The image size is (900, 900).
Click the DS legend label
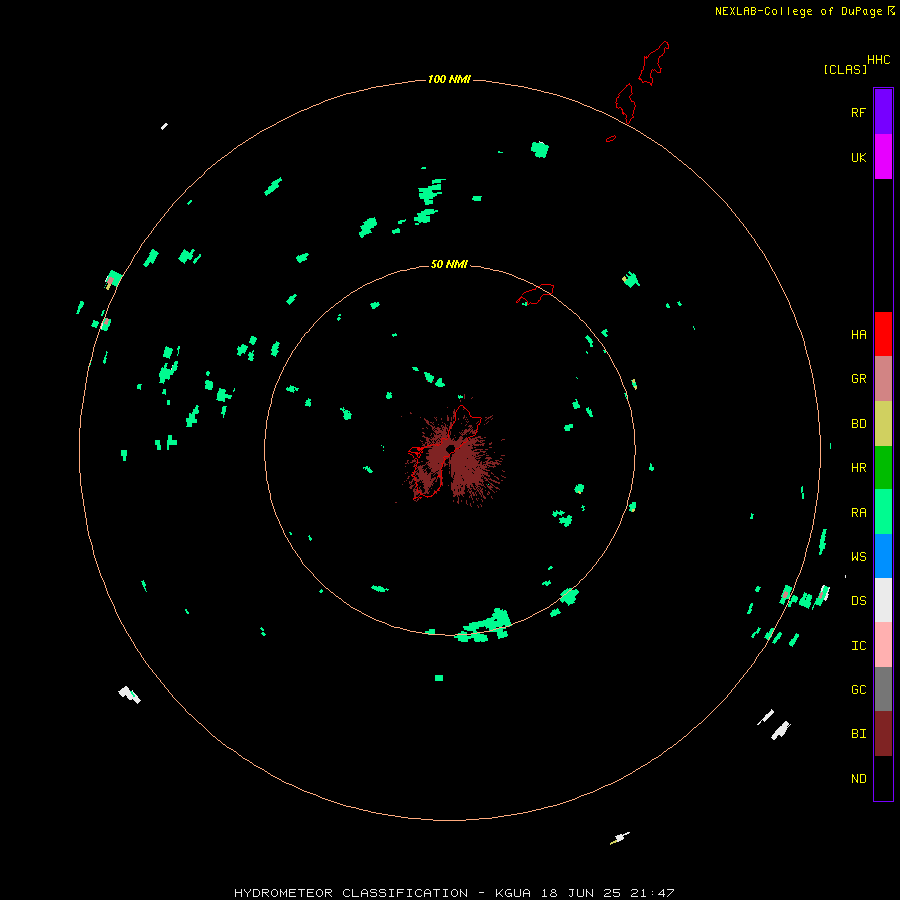coord(858,600)
